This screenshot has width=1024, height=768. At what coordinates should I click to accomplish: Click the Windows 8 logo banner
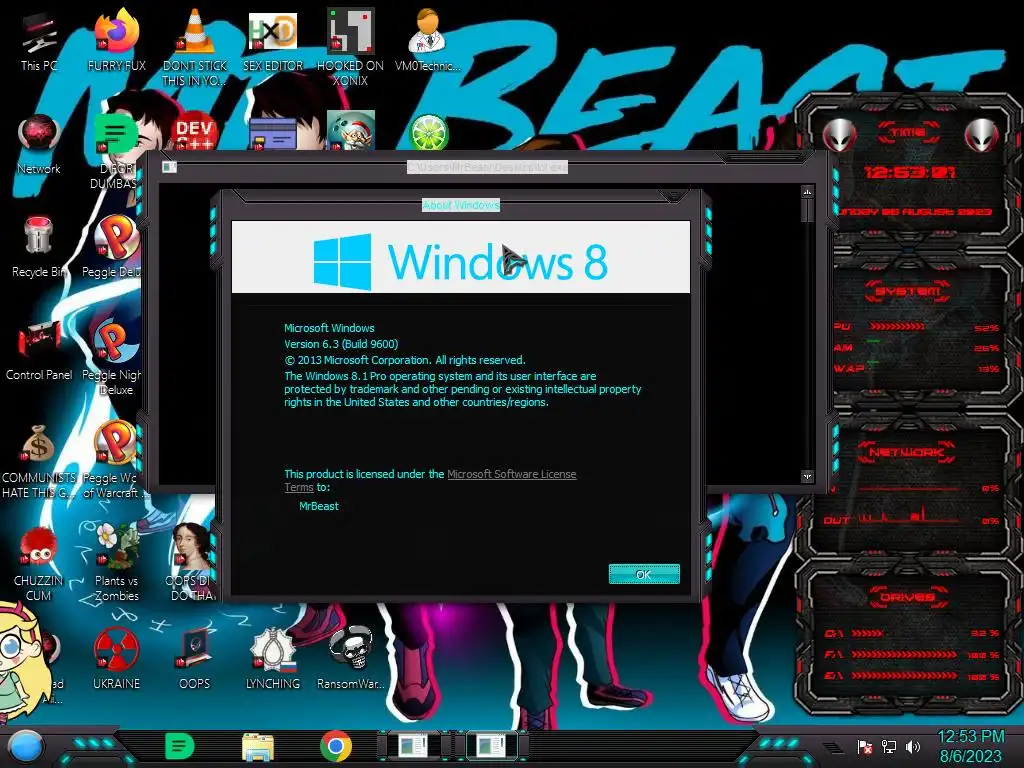click(460, 257)
